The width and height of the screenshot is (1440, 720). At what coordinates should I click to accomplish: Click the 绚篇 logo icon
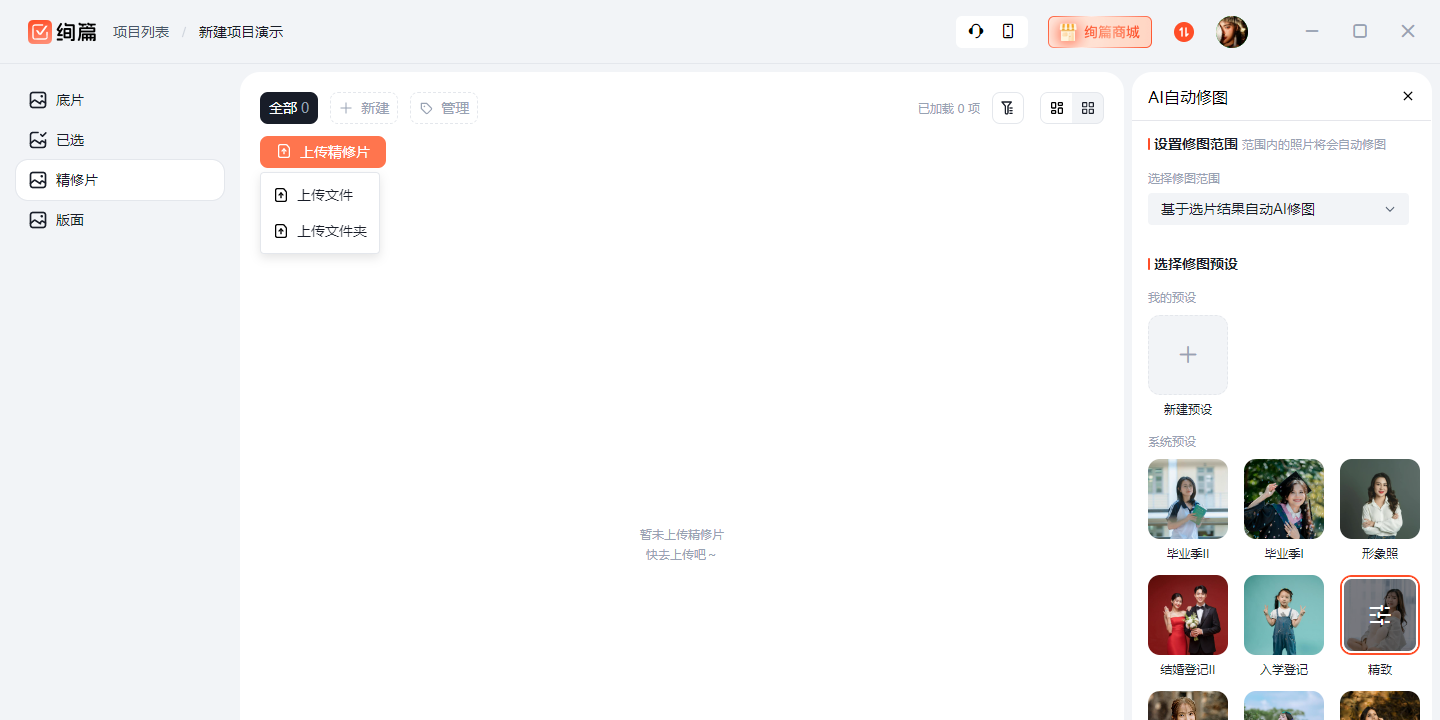40,32
